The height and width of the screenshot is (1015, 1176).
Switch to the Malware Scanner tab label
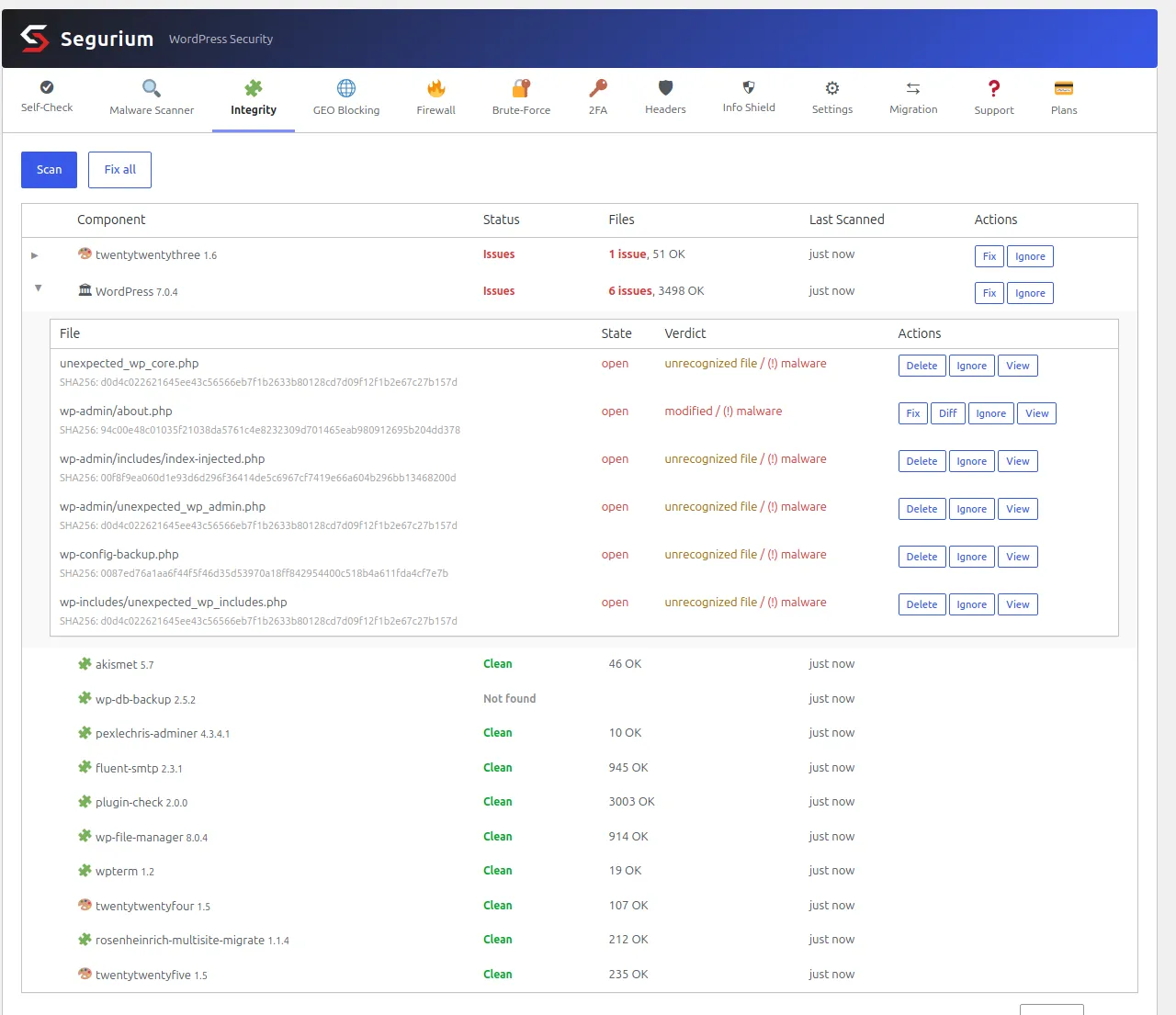tap(152, 110)
